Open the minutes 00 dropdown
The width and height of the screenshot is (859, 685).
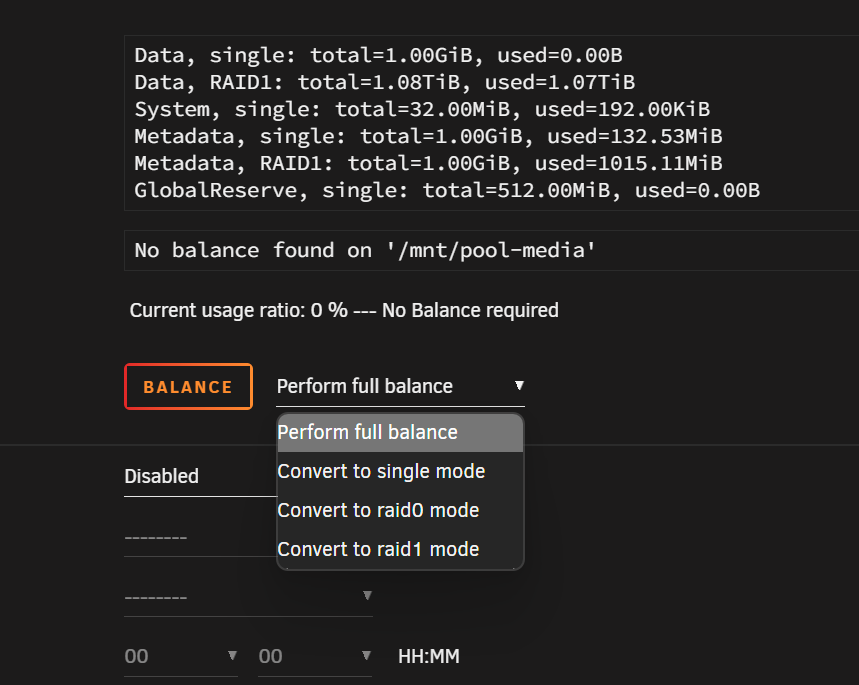315,657
